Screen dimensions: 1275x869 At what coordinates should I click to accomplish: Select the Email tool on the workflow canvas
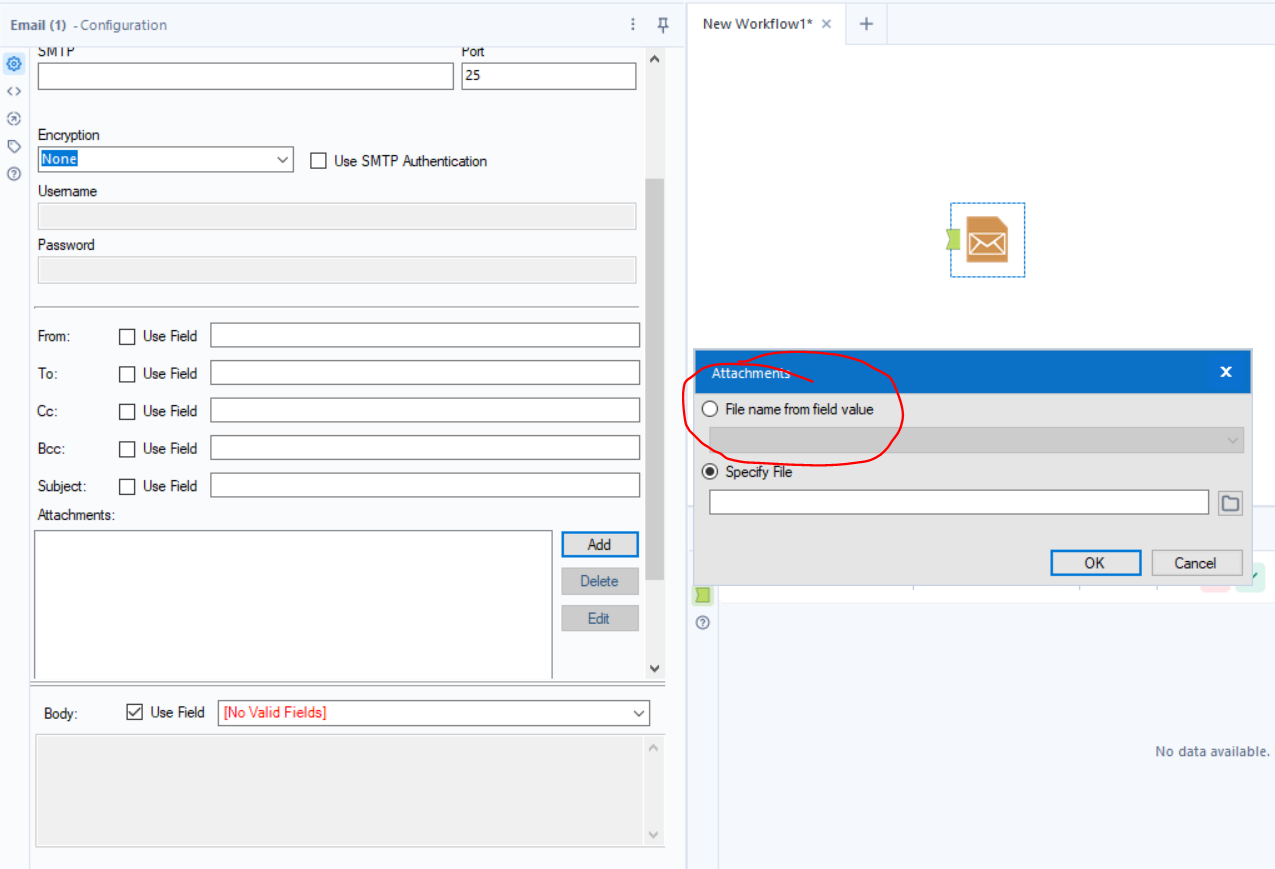pyautogui.click(x=987, y=239)
